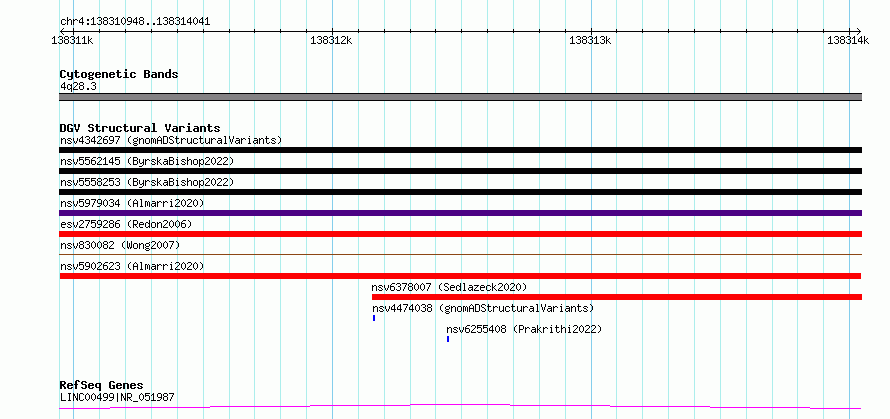Click the nsv5902623 (Almarri2020) label
Screen dimensions: 890x419
[132, 266]
